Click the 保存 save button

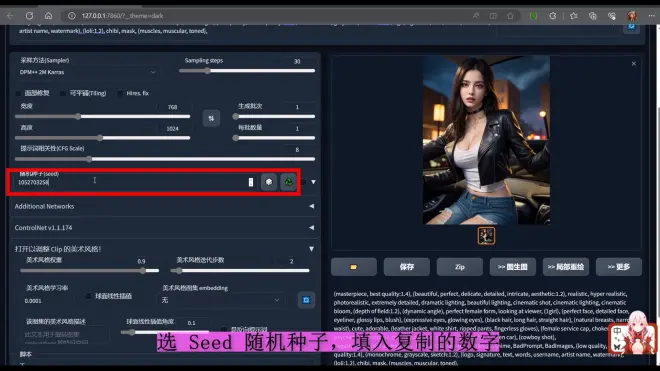pos(407,267)
